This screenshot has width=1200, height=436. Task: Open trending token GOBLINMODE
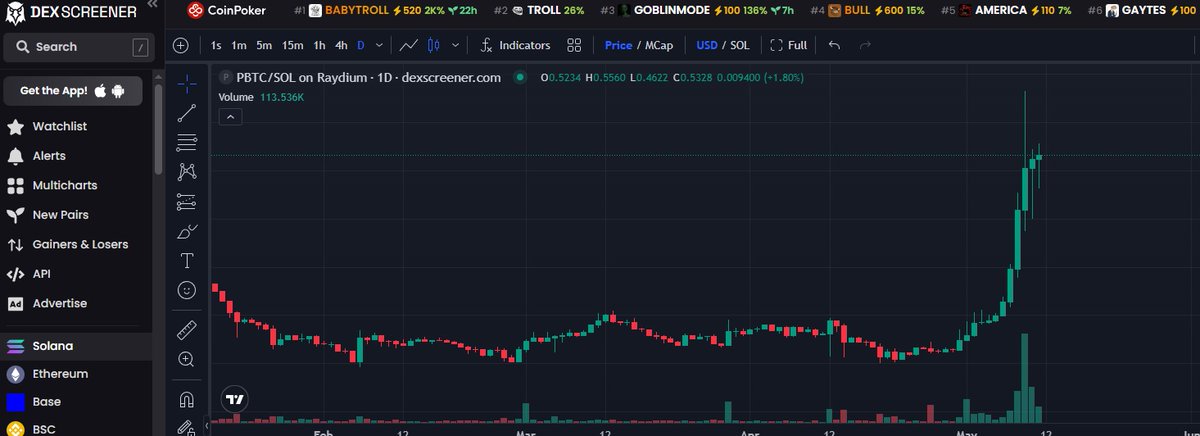[x=698, y=10]
